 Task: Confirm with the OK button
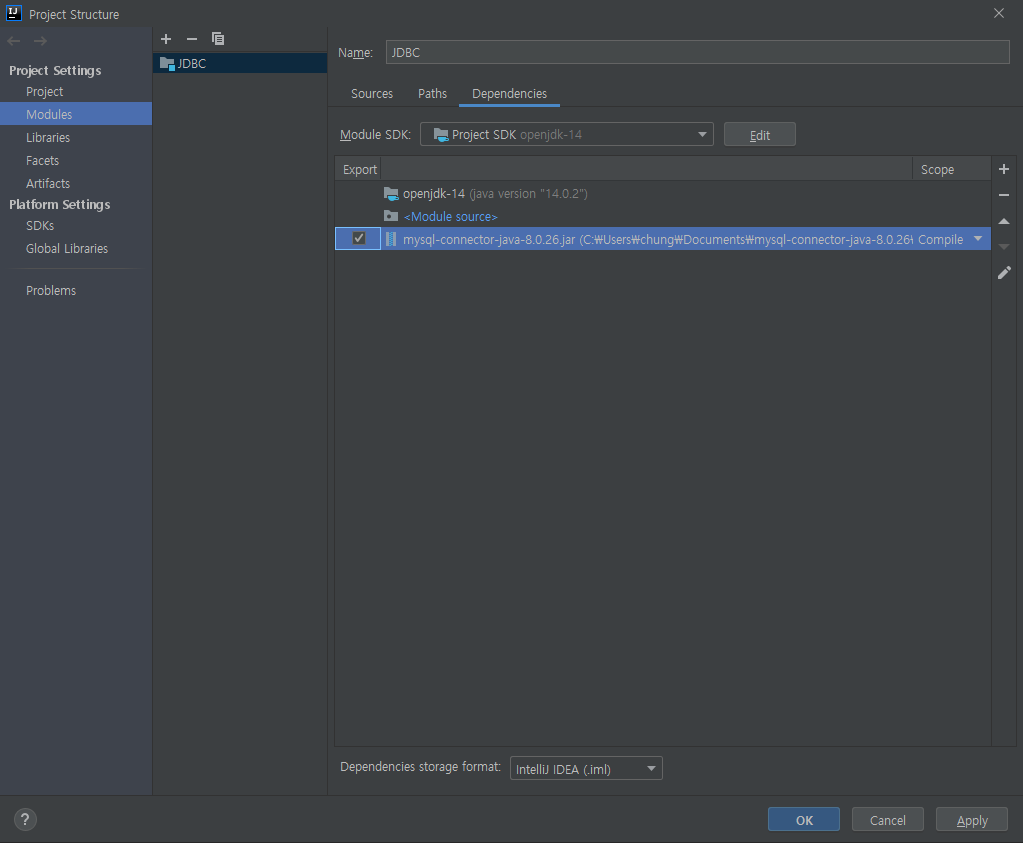pos(804,820)
